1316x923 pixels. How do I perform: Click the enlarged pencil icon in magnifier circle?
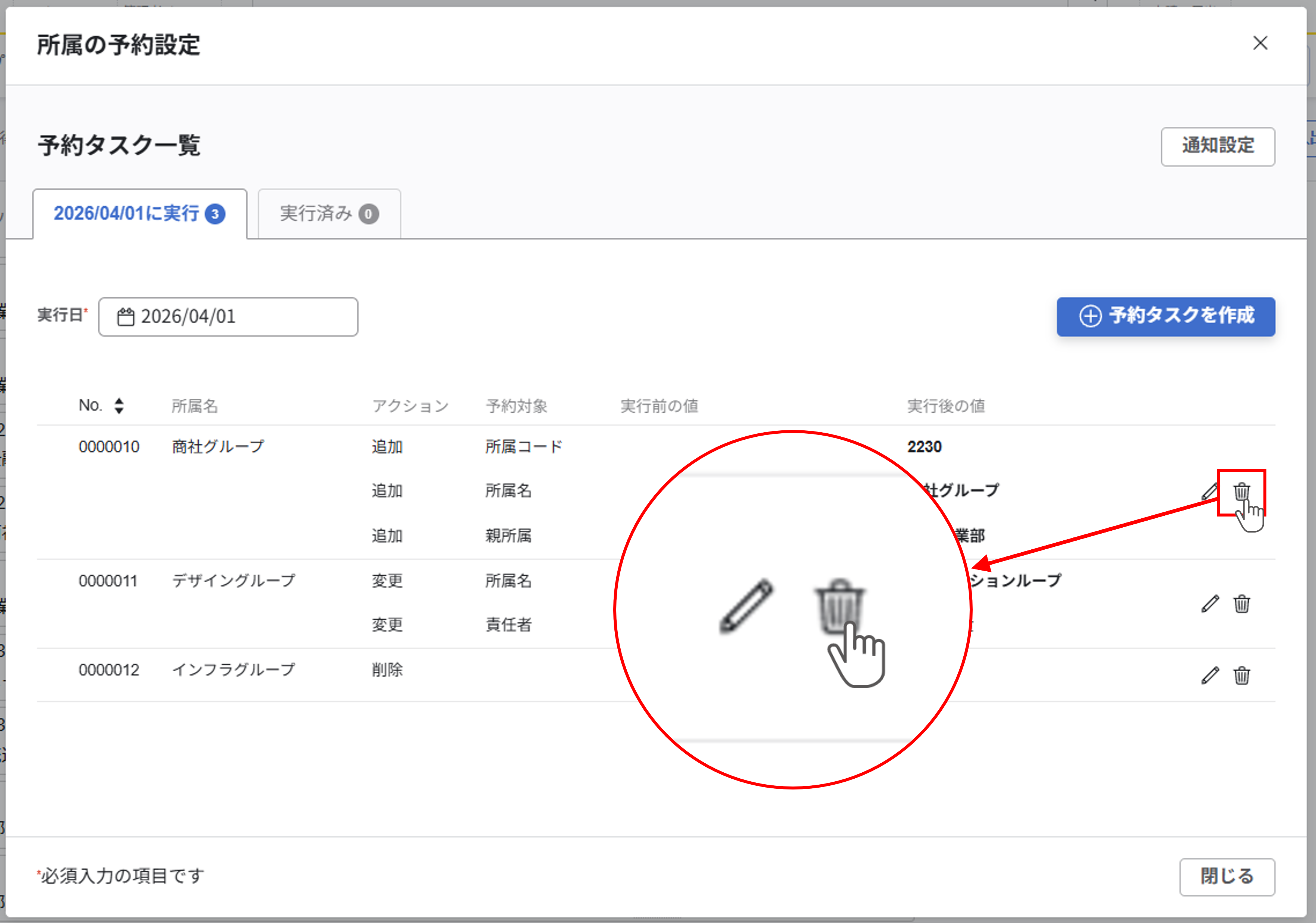(x=746, y=606)
